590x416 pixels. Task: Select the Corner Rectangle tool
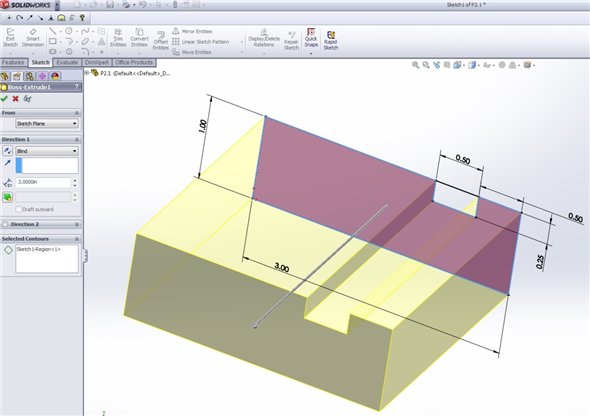[x=53, y=41]
